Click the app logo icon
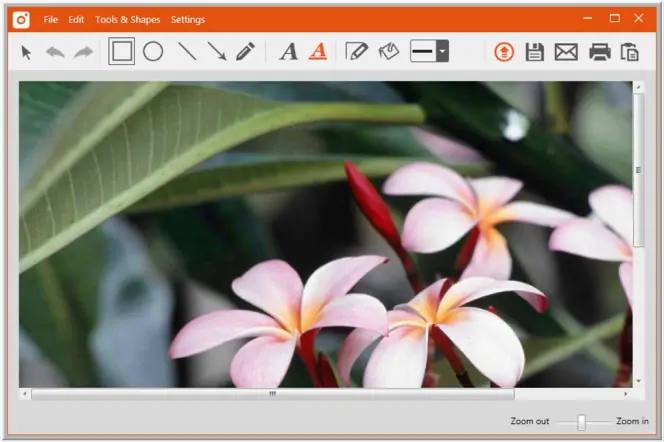Viewport: 664px width, 442px height. coord(21,19)
